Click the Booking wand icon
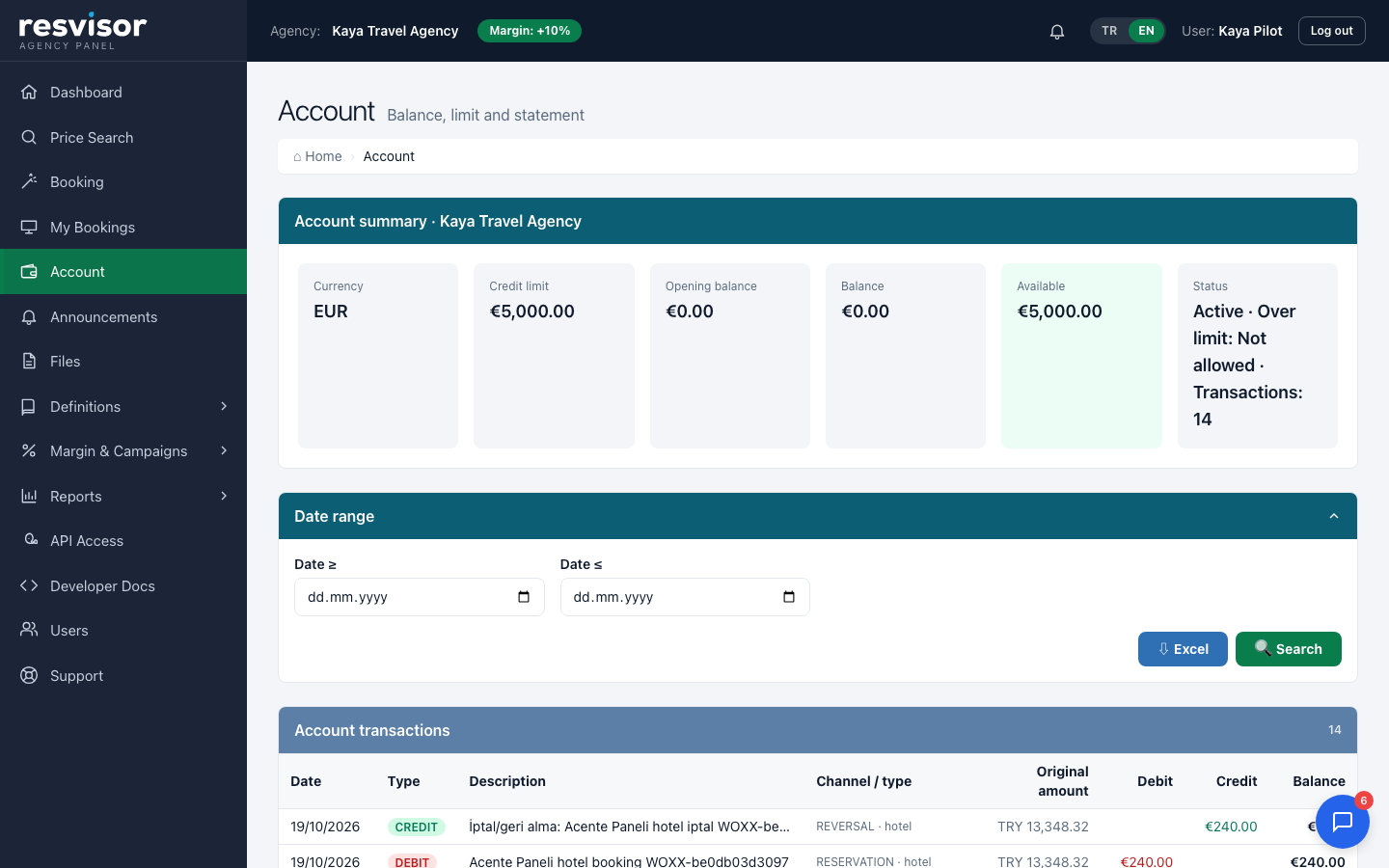 pos(29,182)
